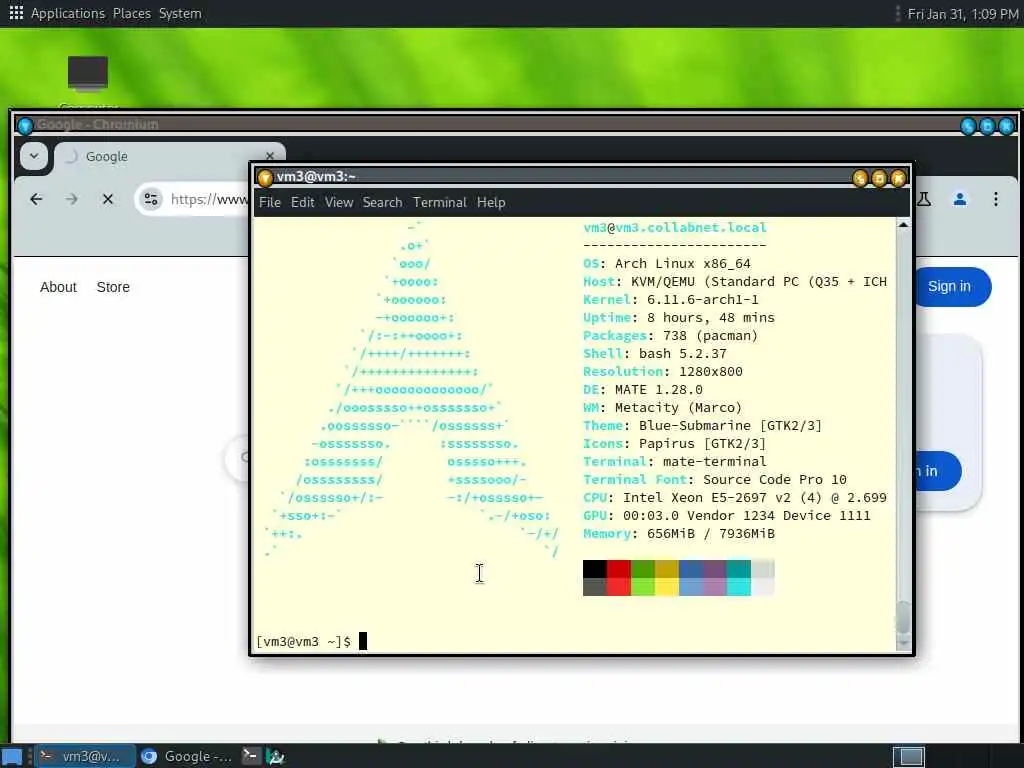
Task: Click the text '1280x800'
Action: [x=711, y=372]
